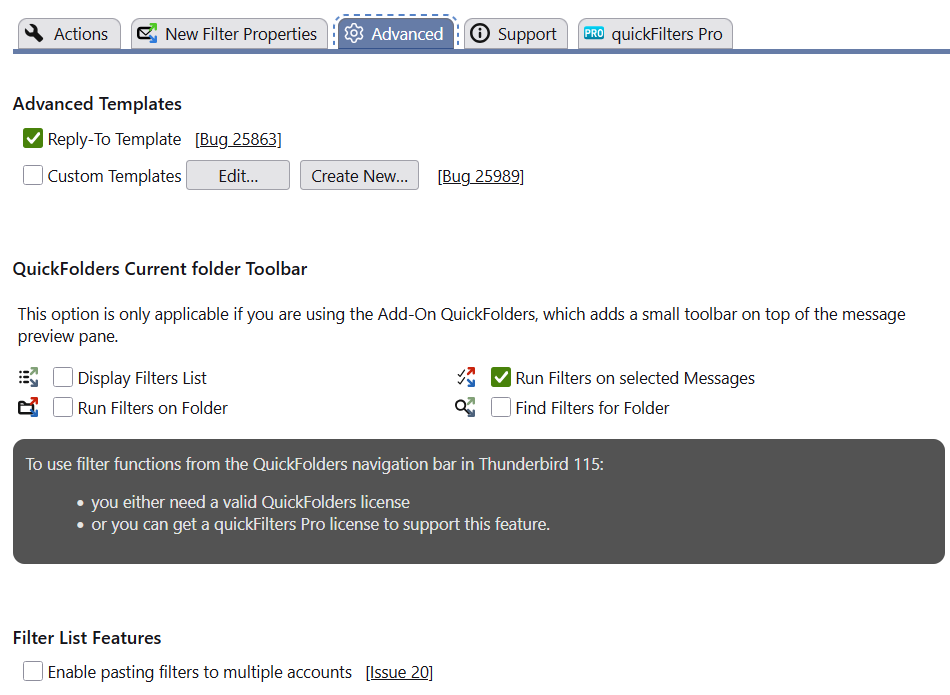The height and width of the screenshot is (695, 950).
Task: Enable the Custom Templates checkbox
Action: pos(33,176)
